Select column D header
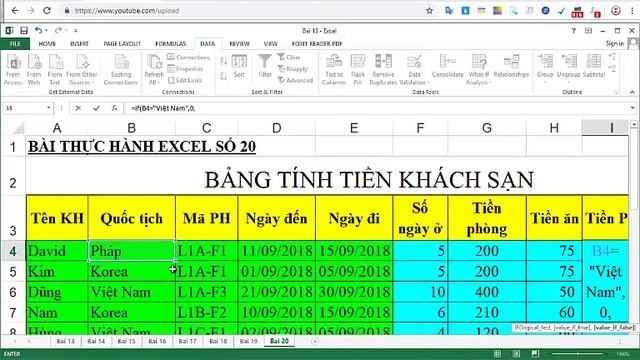 276,128
